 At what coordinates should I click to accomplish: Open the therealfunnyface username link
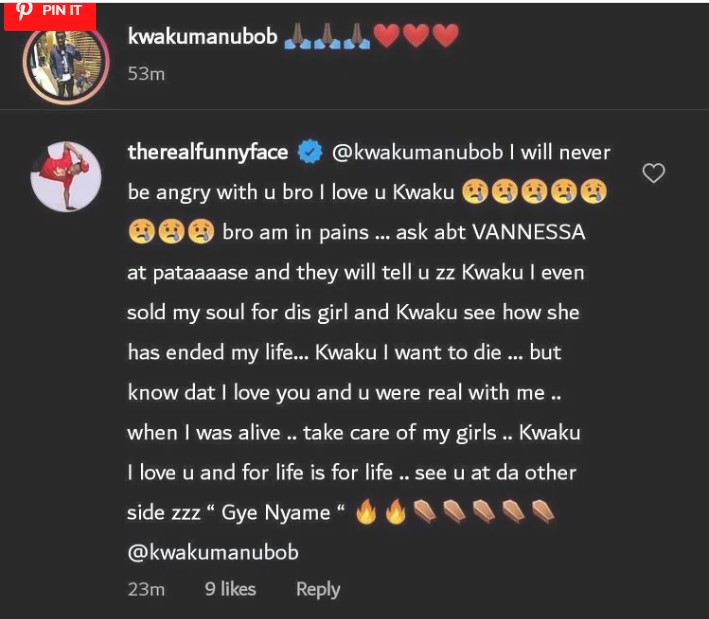pos(208,152)
